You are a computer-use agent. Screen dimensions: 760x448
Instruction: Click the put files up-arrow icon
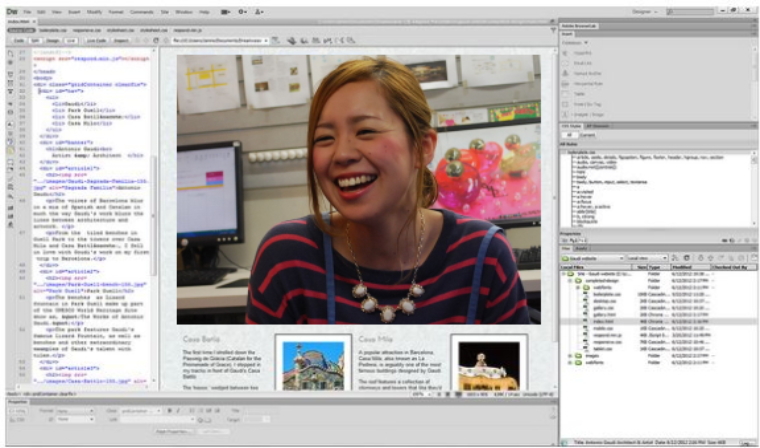[x=711, y=258]
